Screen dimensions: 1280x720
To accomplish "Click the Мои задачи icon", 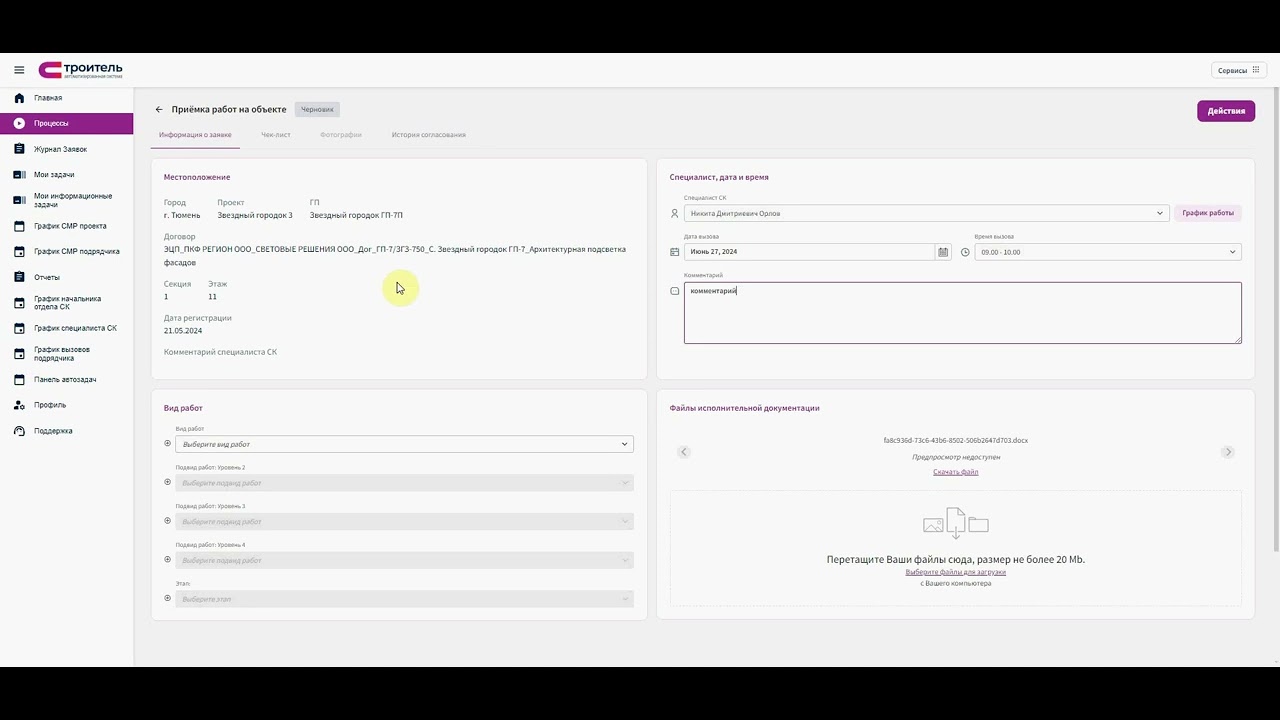I will tap(19, 175).
